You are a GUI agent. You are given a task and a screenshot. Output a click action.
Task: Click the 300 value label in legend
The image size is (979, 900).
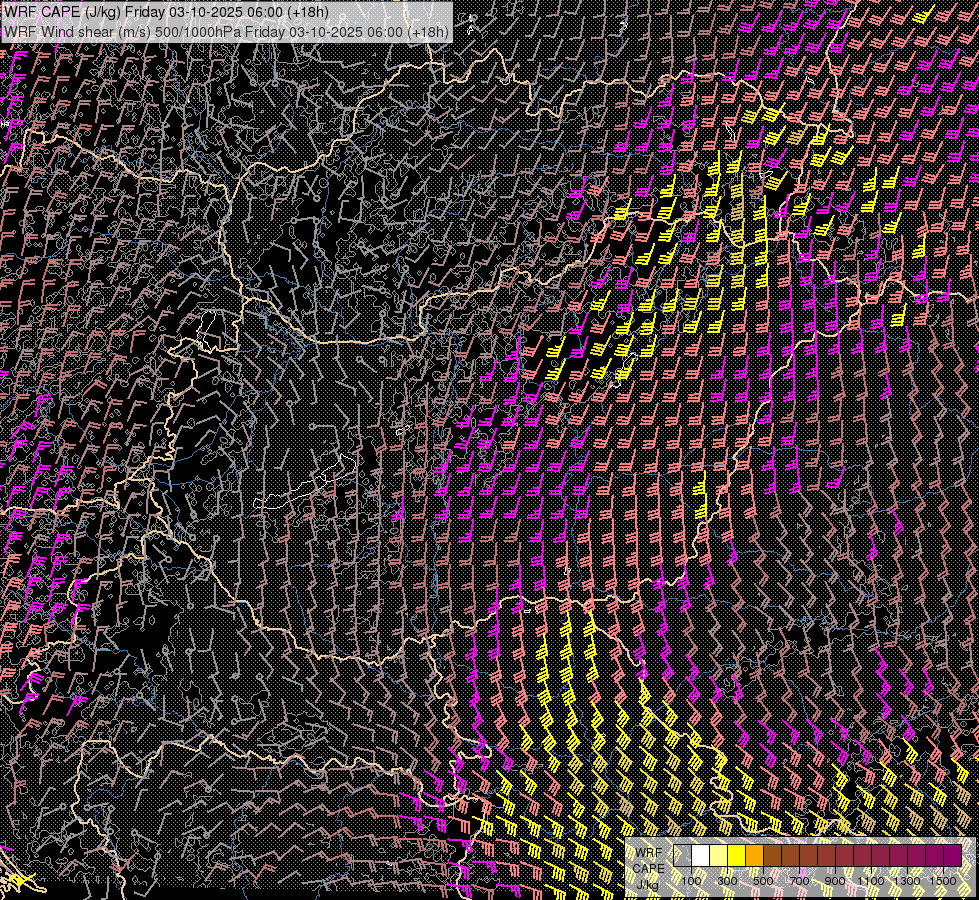click(x=727, y=880)
